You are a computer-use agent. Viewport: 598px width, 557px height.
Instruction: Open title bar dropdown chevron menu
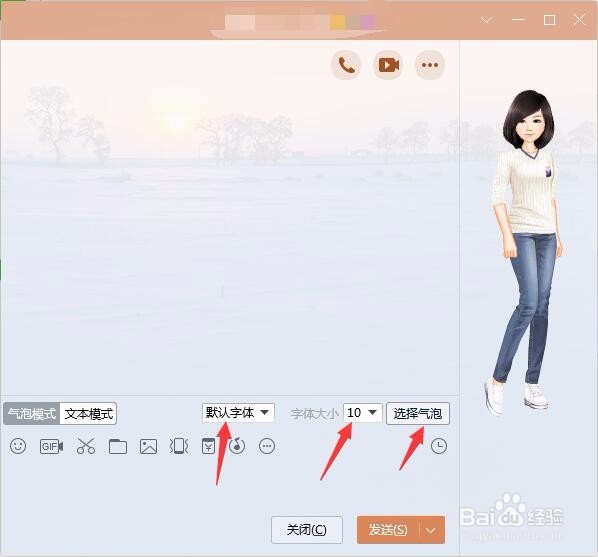[487, 19]
